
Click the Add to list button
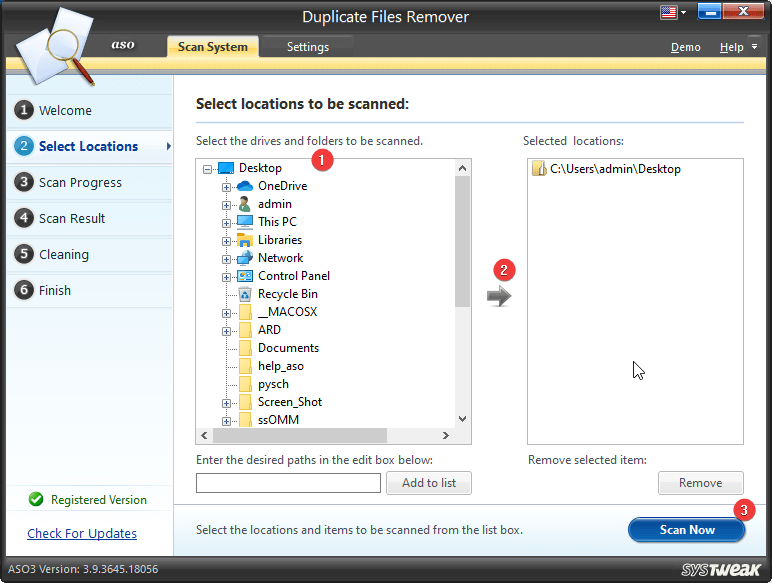click(429, 483)
